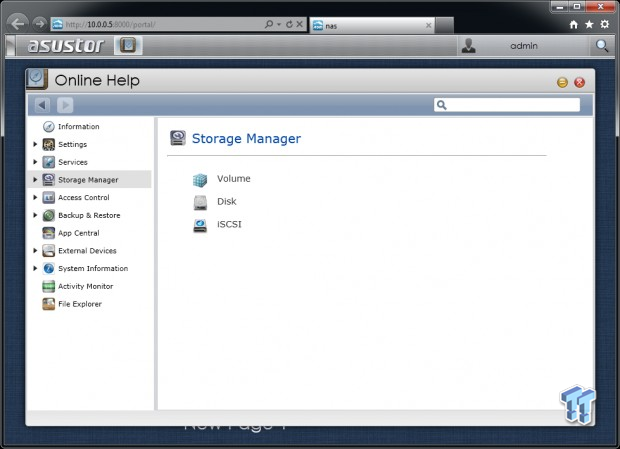Screen dimensions: 620x449
Task: Select the Access Control help topic
Action: coord(83,197)
